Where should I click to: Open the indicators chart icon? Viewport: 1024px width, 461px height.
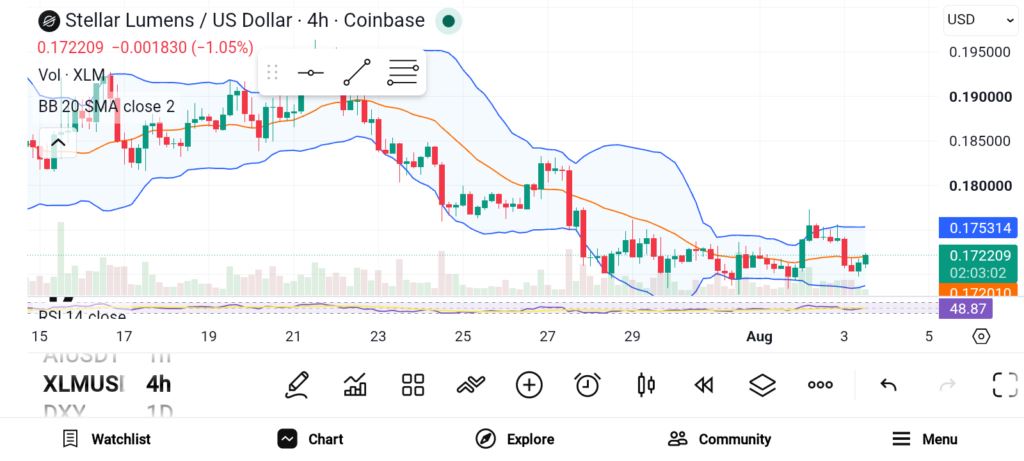click(x=355, y=385)
